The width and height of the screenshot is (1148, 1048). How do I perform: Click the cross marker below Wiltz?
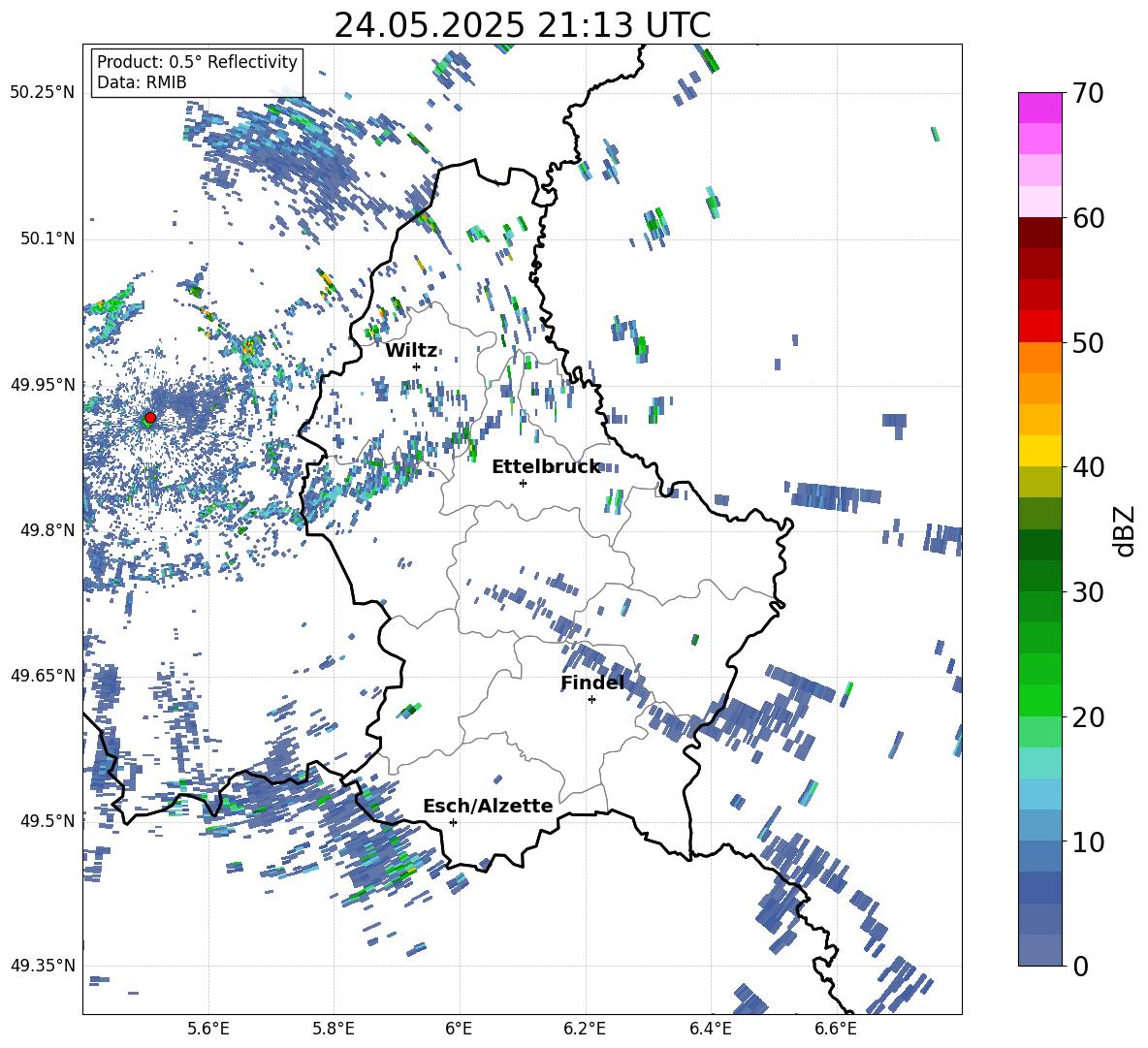417,366
